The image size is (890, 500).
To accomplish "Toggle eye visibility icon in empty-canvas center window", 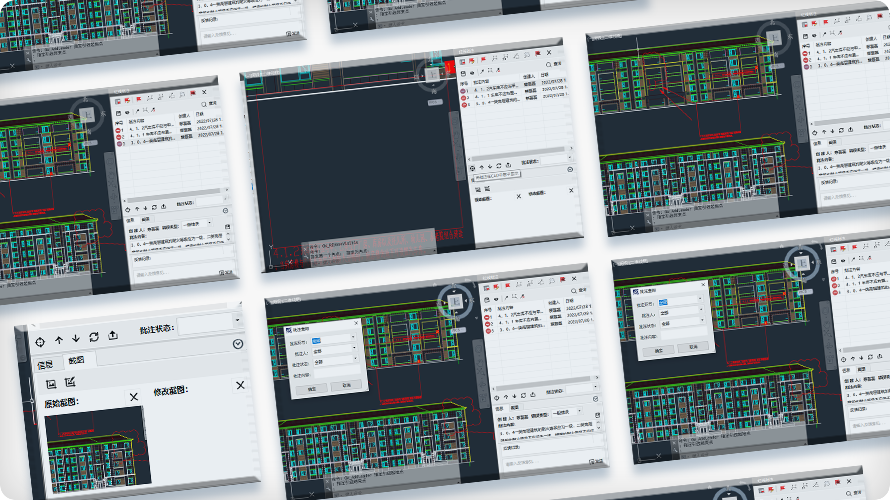I will (472, 73).
